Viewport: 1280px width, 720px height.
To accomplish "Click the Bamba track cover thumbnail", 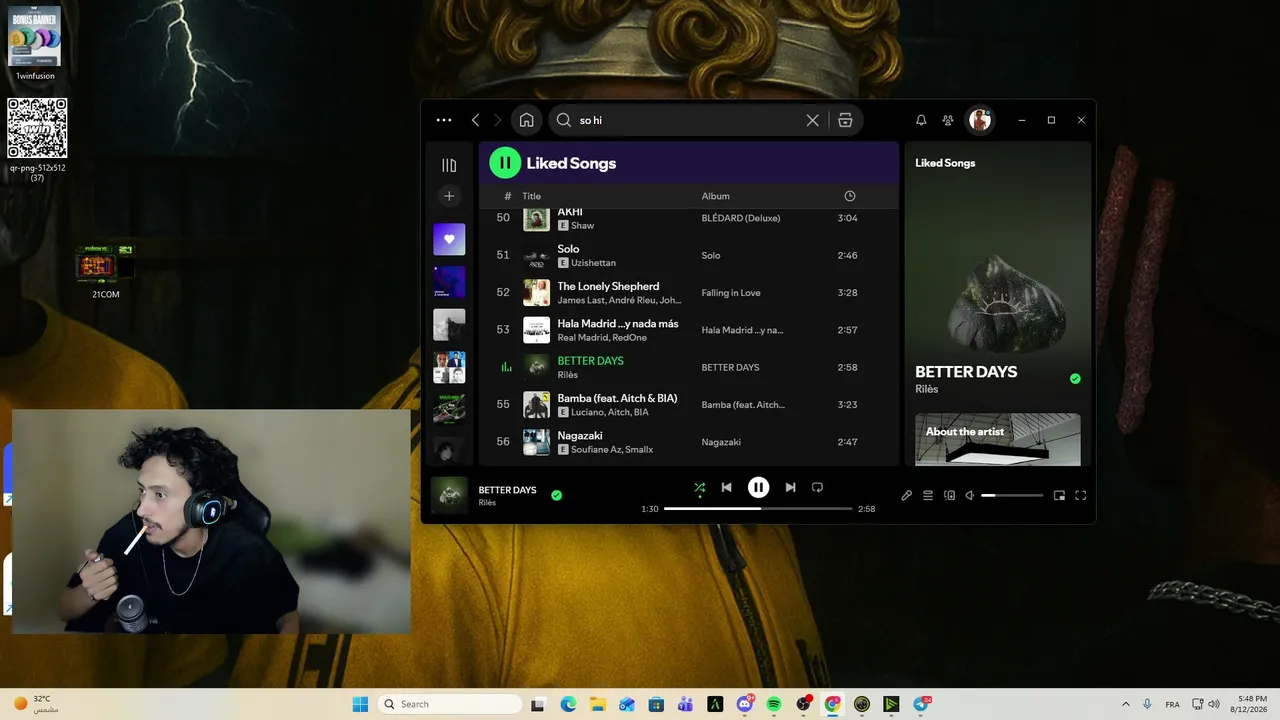I will (537, 405).
